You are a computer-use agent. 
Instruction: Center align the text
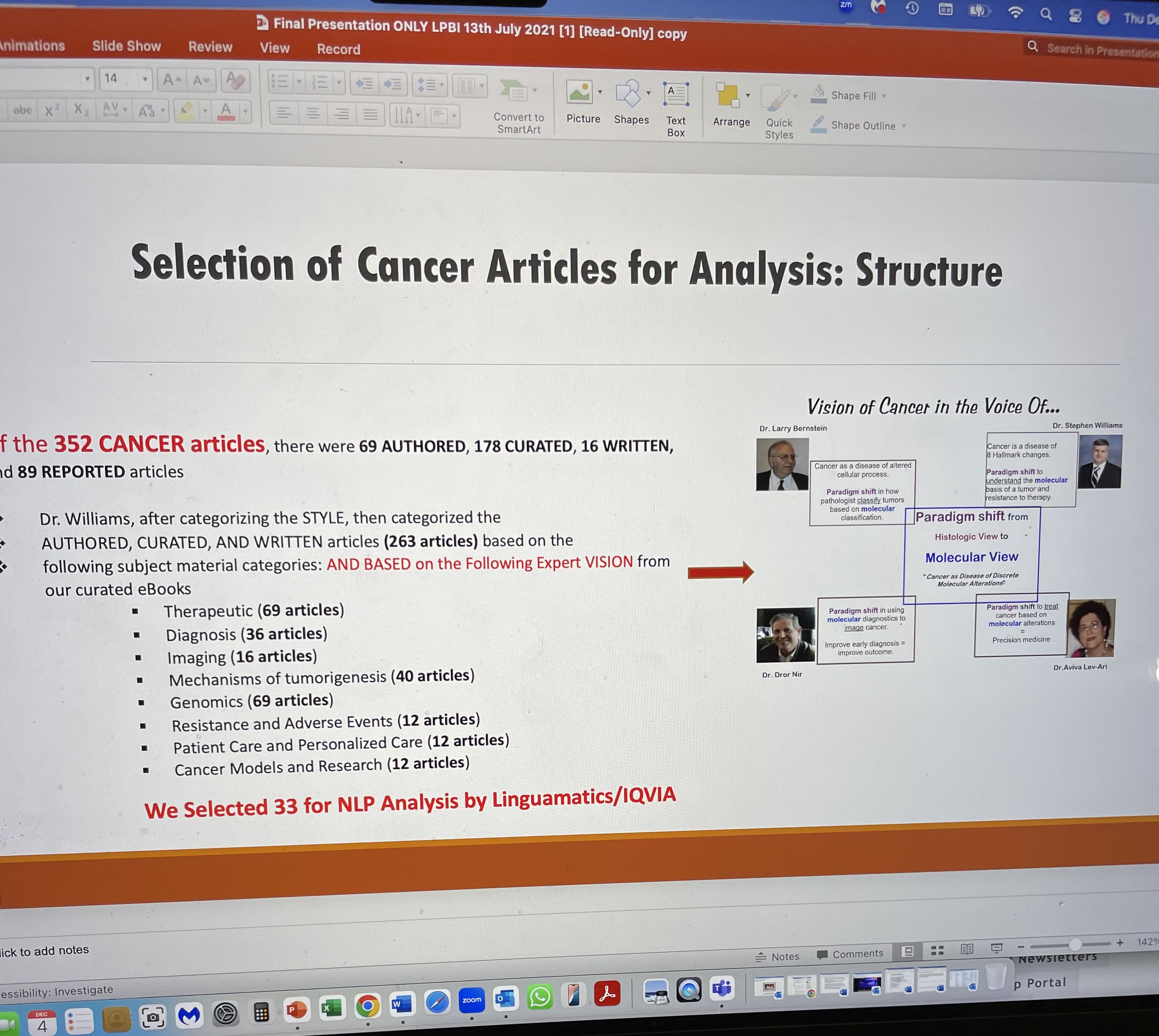[x=313, y=114]
